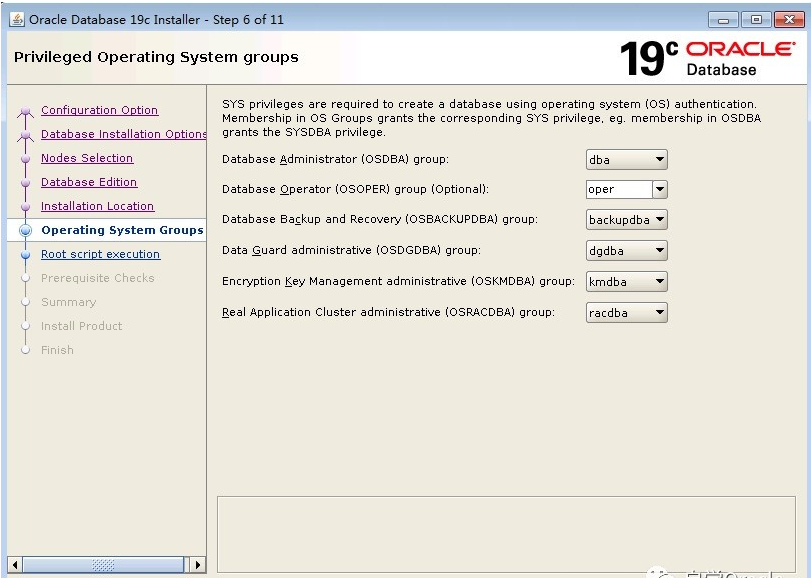
Task: Go to Database Installation Options step
Action: click(124, 134)
